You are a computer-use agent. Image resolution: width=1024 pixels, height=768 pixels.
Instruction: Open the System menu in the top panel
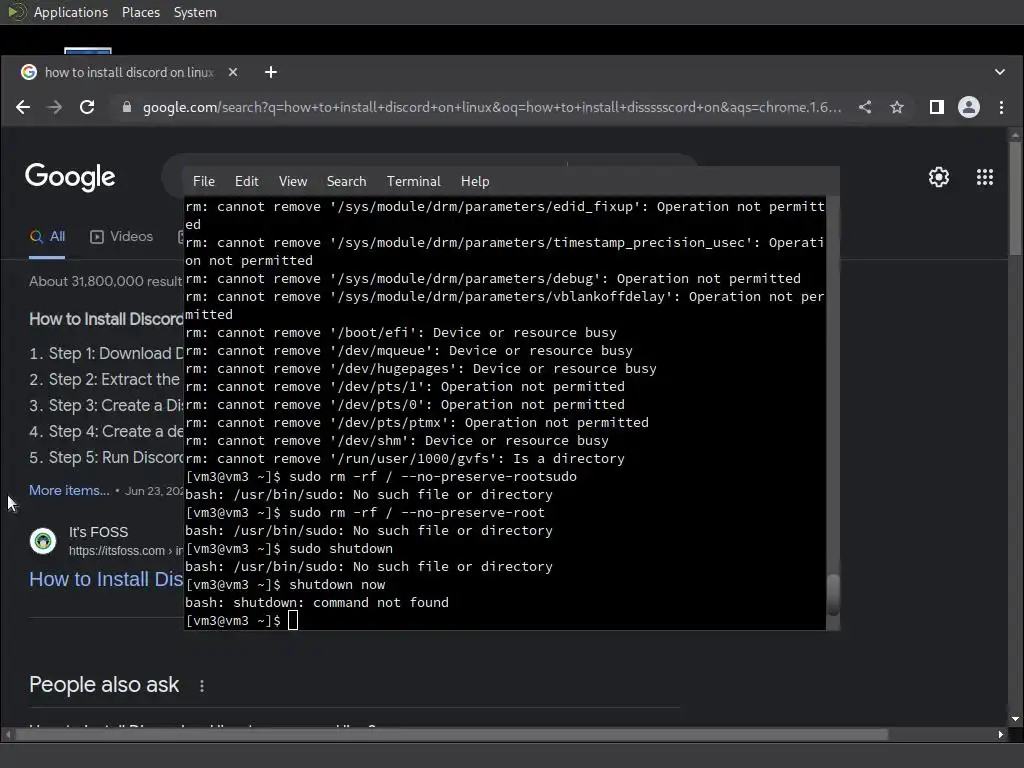point(195,12)
